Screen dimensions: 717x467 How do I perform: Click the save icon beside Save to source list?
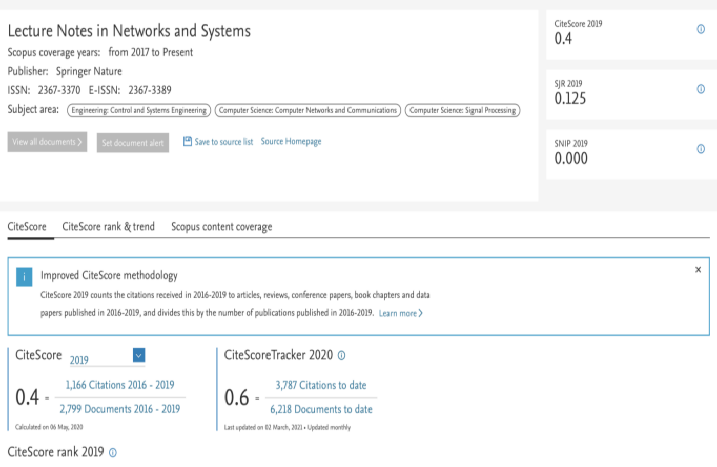click(x=187, y=141)
